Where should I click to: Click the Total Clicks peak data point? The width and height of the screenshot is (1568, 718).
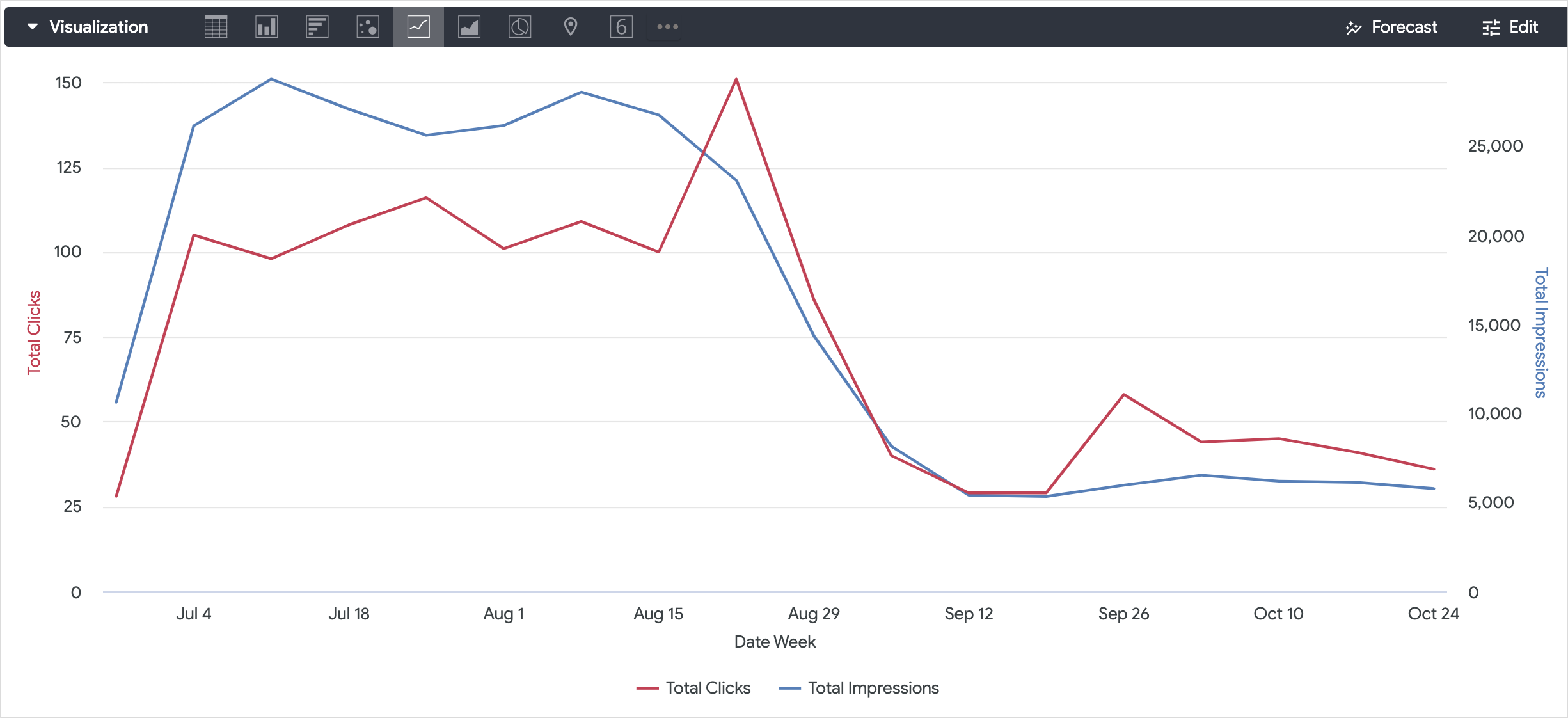click(736, 79)
